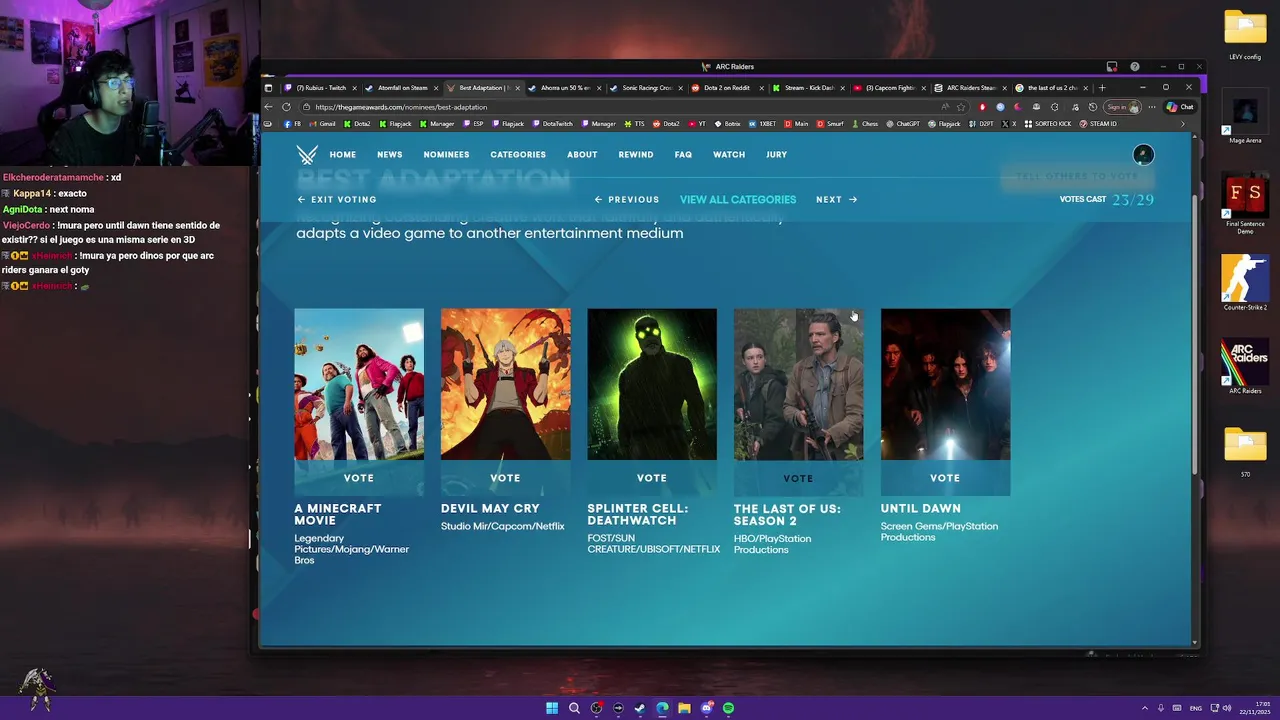Open the 1XBET bookmark
This screenshot has width=1280, height=720.
point(762,124)
